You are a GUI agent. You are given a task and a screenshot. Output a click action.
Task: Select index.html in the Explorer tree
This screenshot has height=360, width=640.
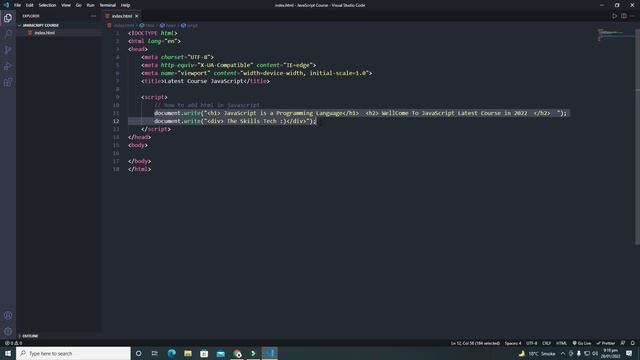(44, 33)
